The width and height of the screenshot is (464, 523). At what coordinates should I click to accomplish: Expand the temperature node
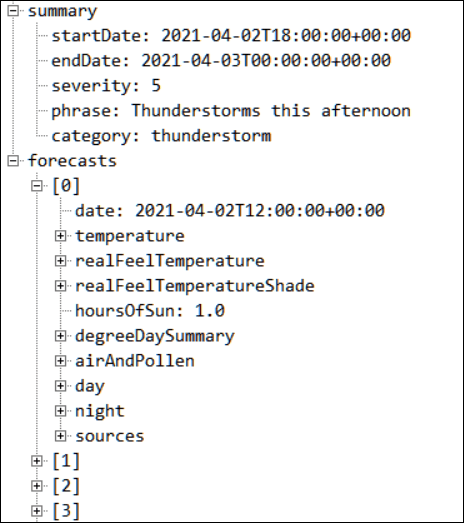tap(60, 236)
